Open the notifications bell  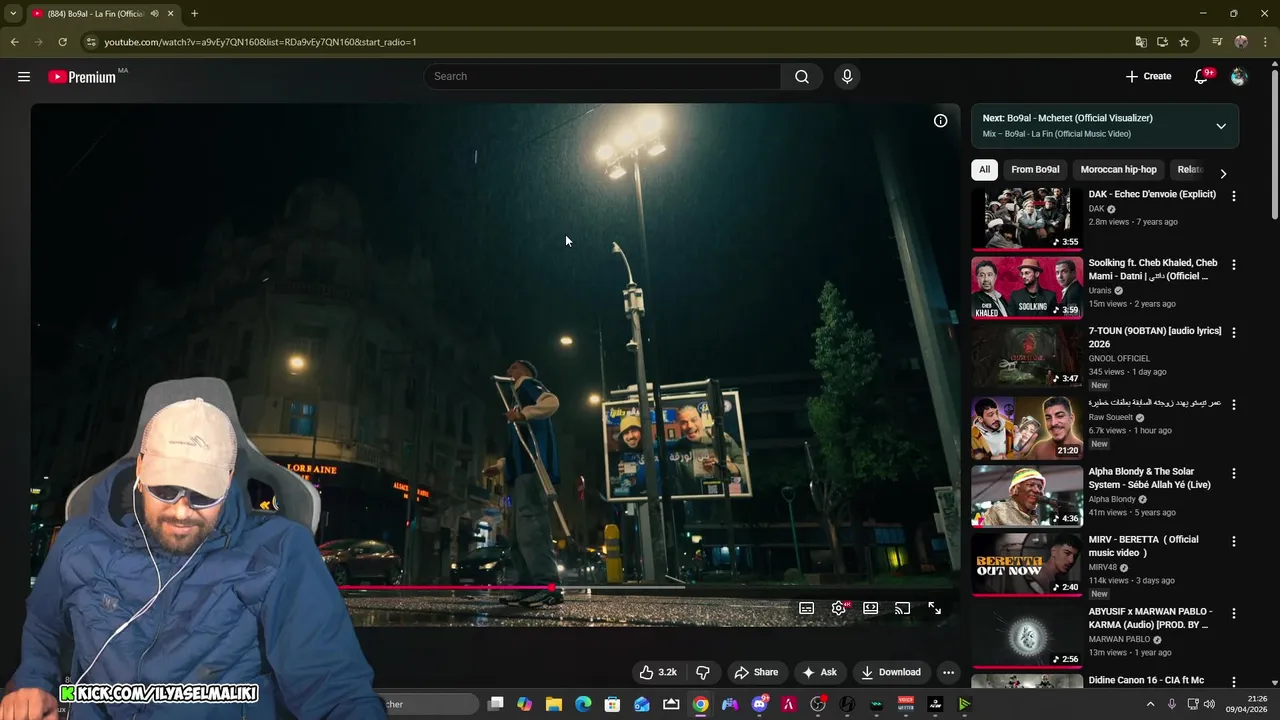(1202, 77)
